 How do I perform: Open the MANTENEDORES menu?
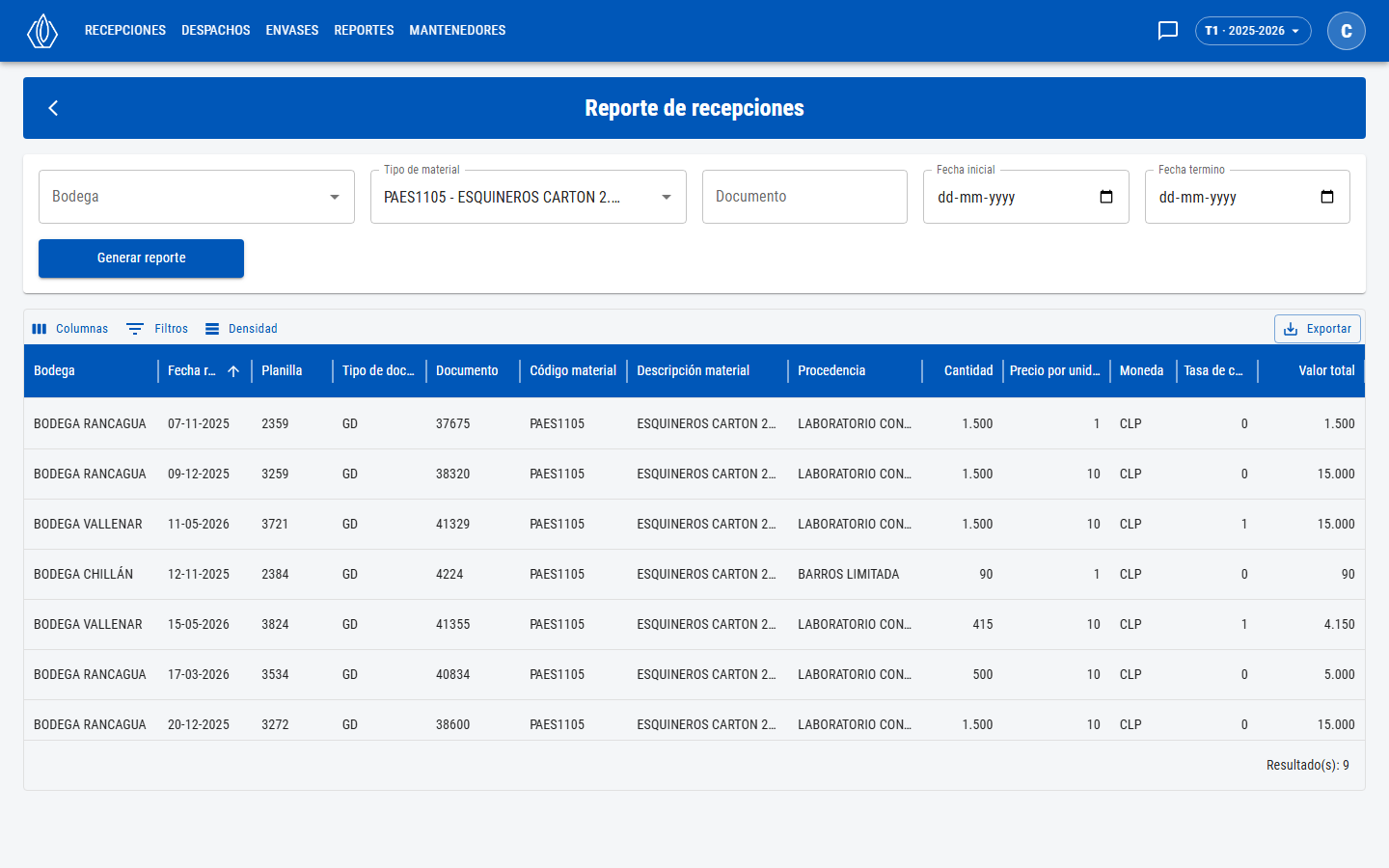tap(457, 31)
